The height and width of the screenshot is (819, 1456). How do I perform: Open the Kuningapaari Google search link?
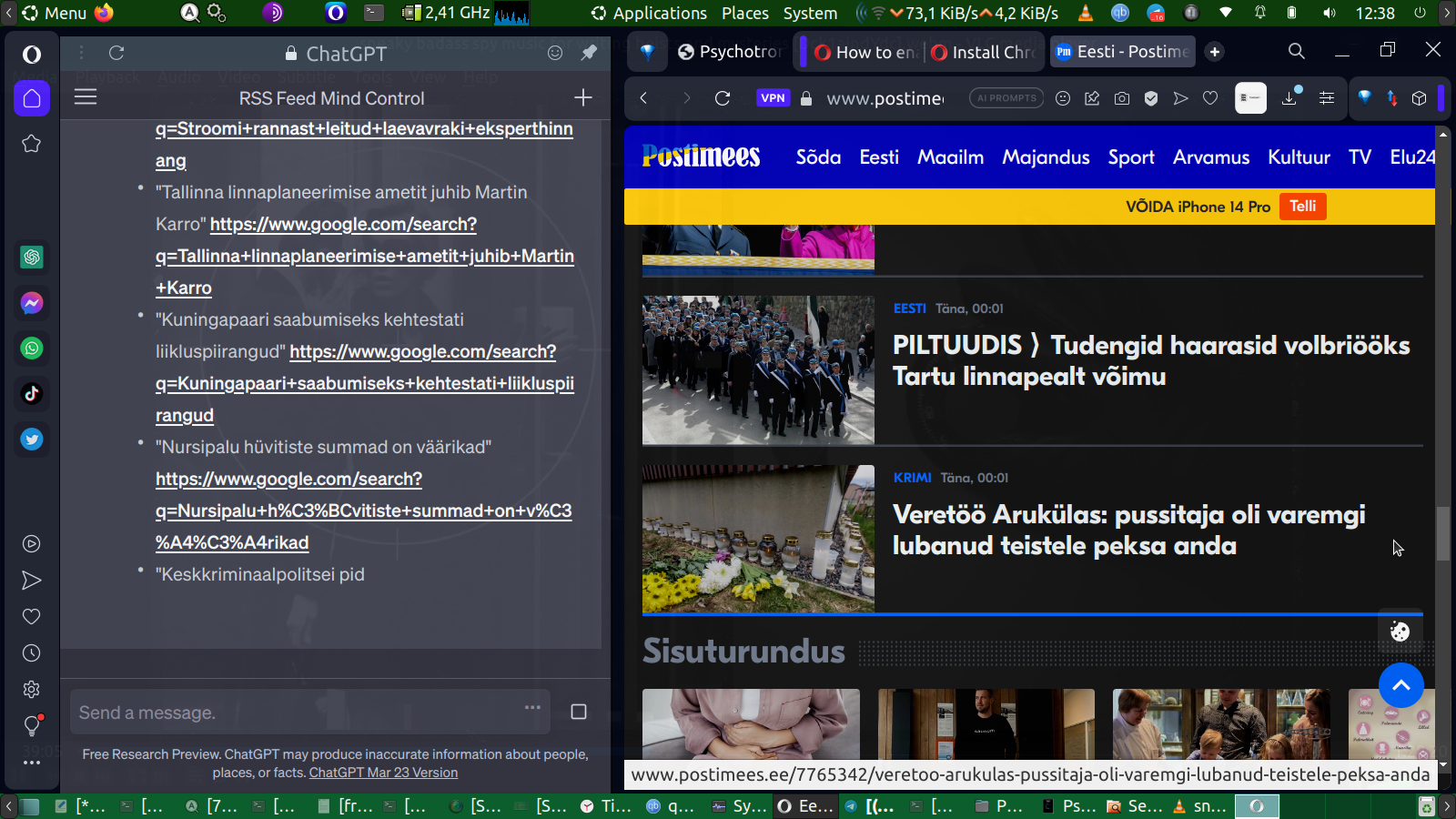[x=364, y=383]
